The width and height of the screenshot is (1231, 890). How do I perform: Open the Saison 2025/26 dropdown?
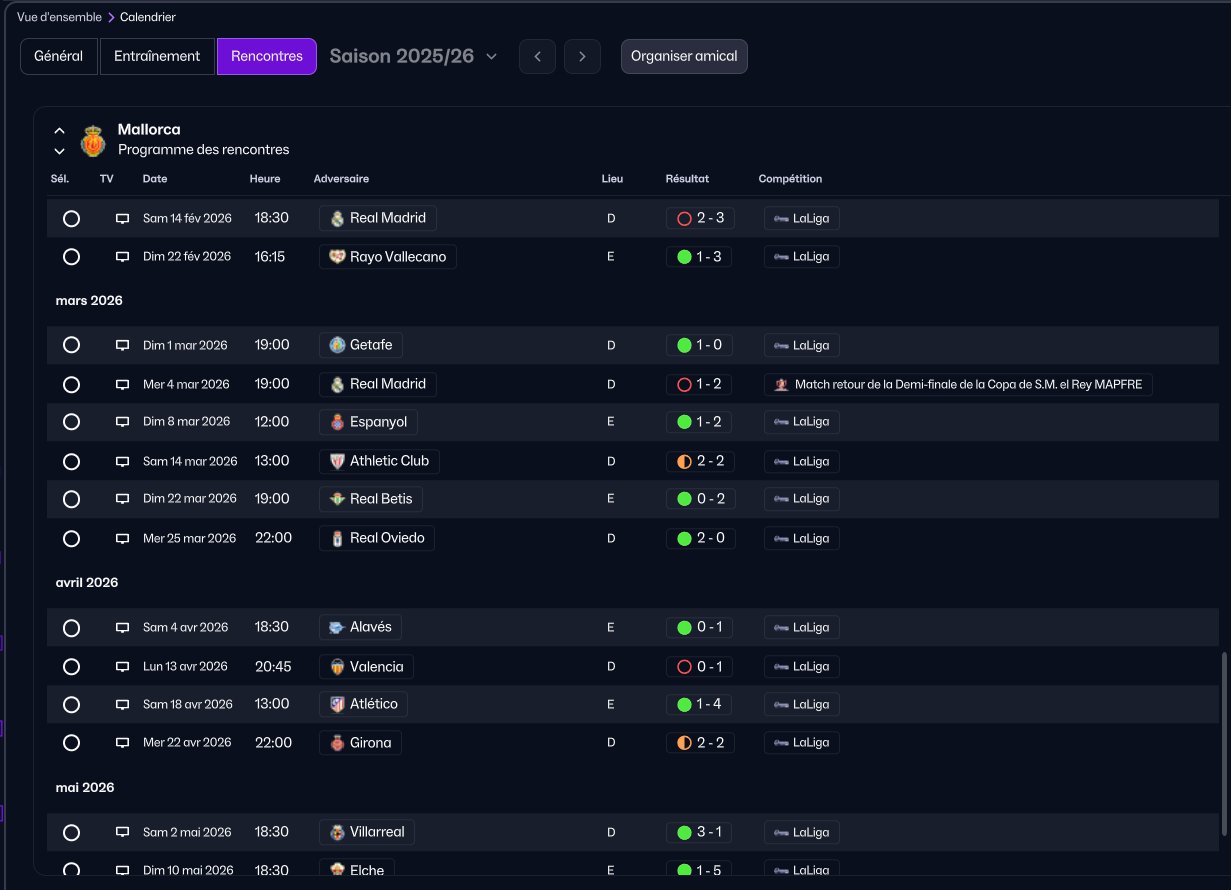pos(413,56)
